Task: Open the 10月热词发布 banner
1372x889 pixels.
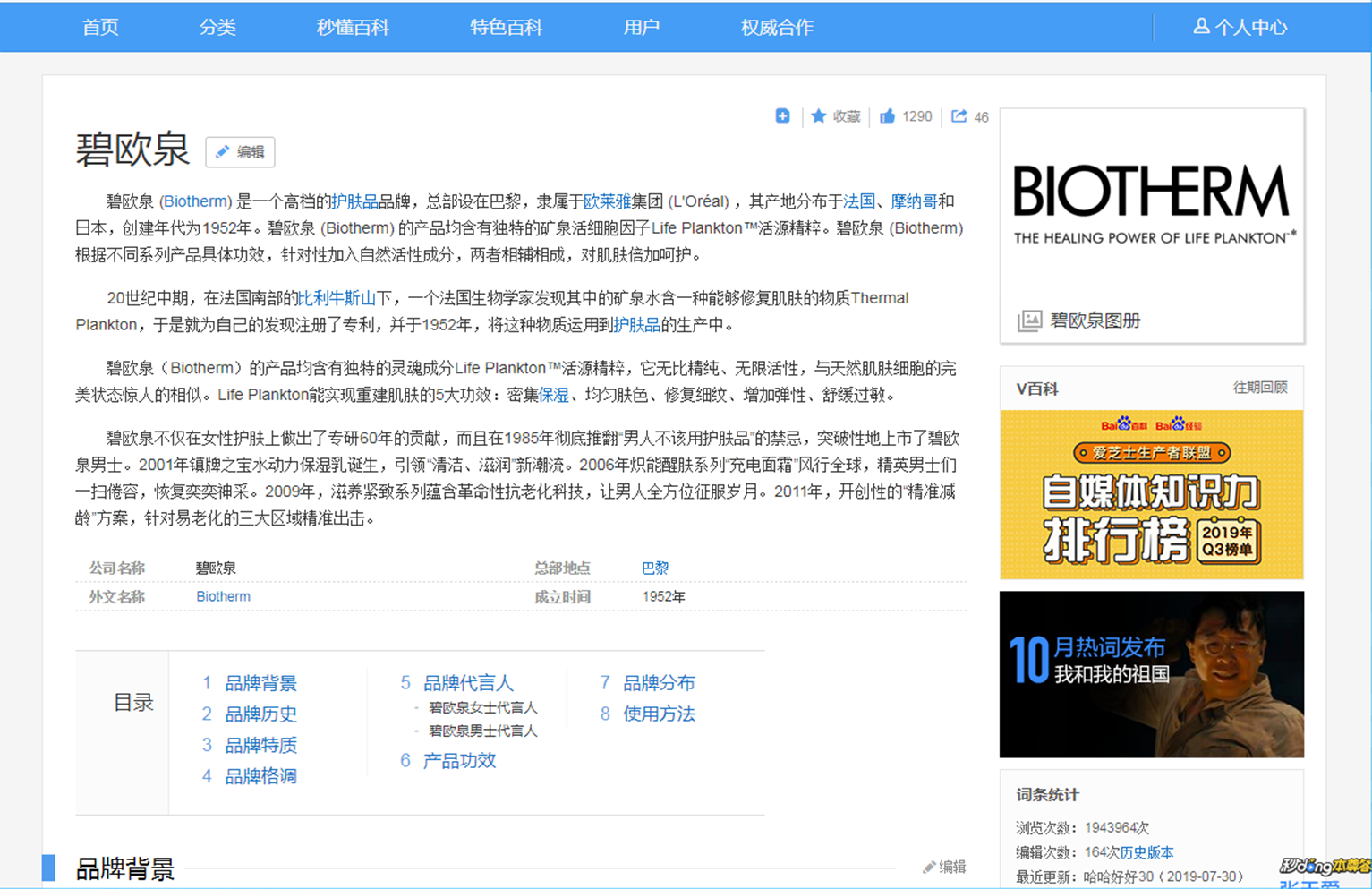Action: [1152, 674]
